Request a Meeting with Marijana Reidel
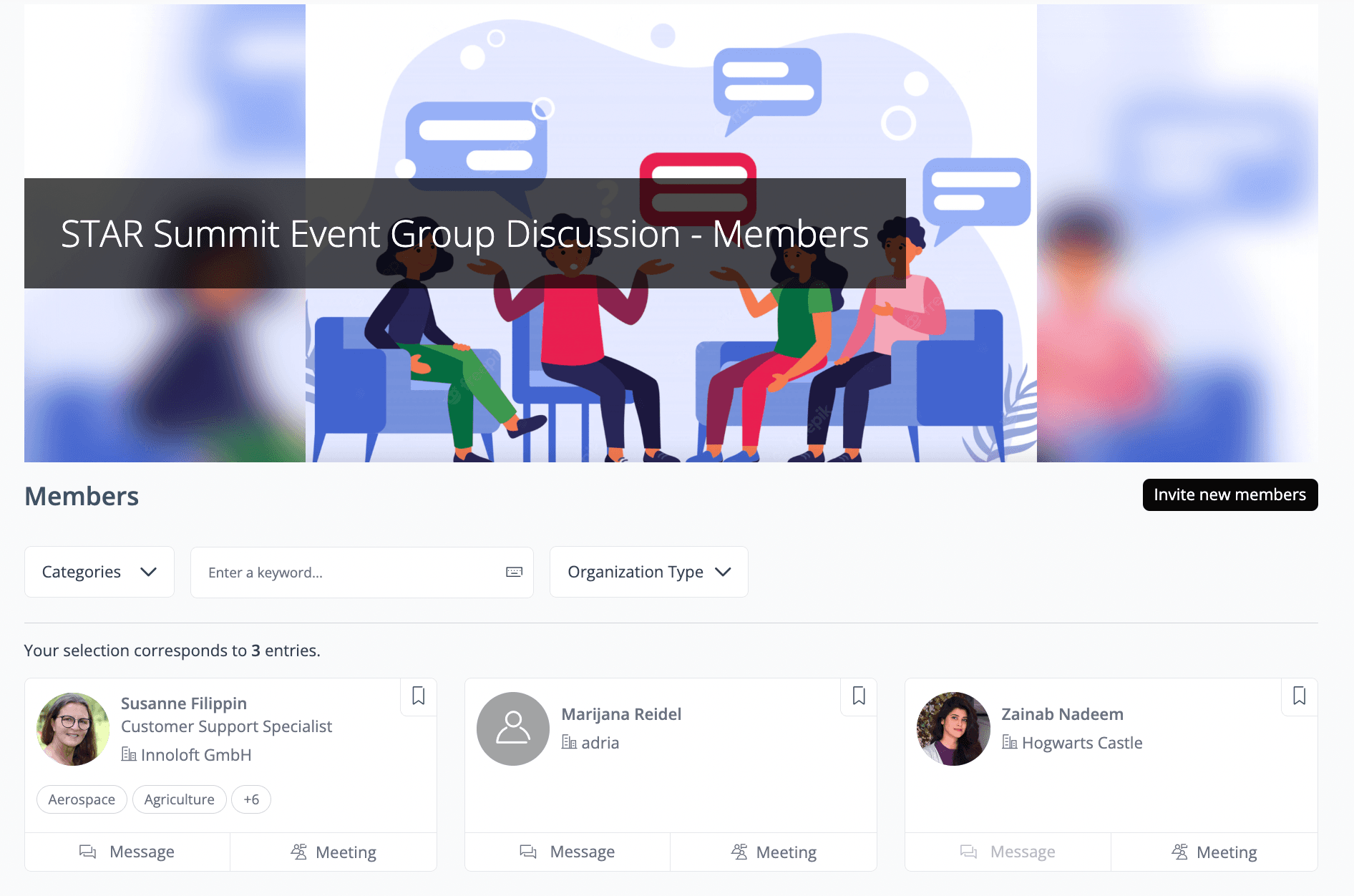The height and width of the screenshot is (896, 1354). coord(774,852)
